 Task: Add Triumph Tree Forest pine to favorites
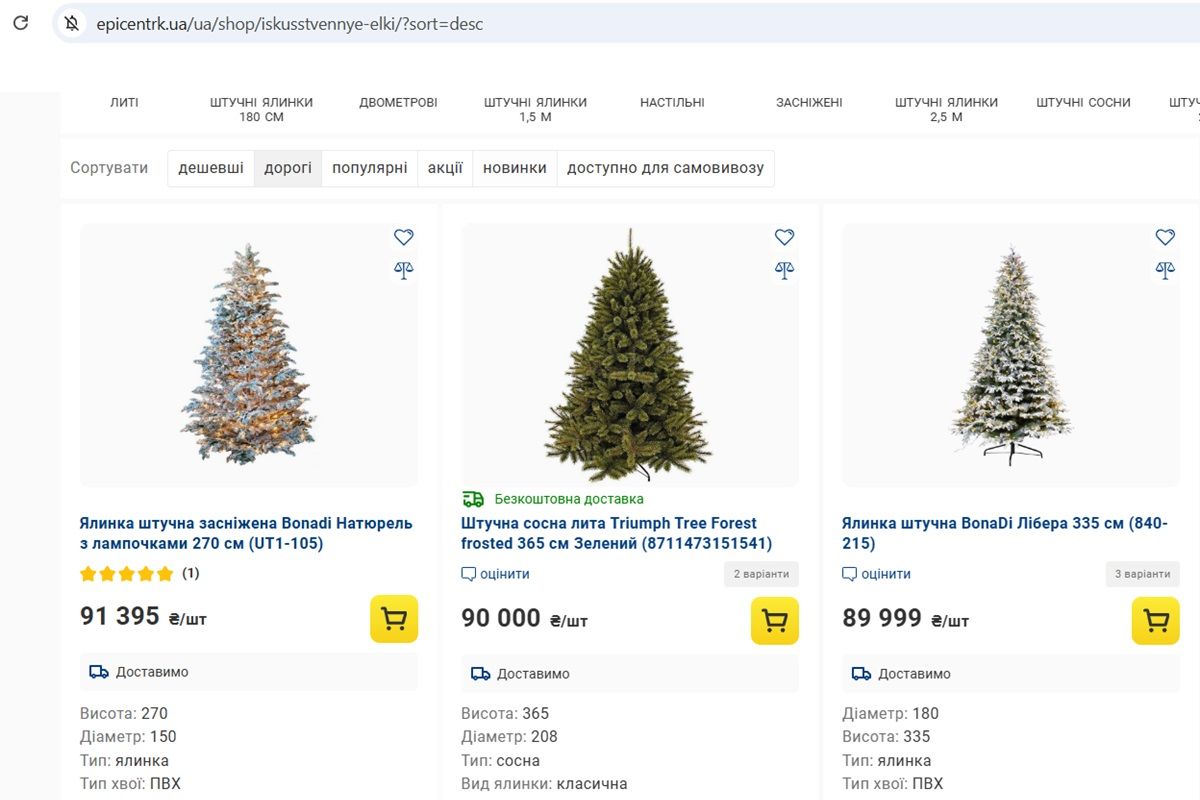coord(784,237)
